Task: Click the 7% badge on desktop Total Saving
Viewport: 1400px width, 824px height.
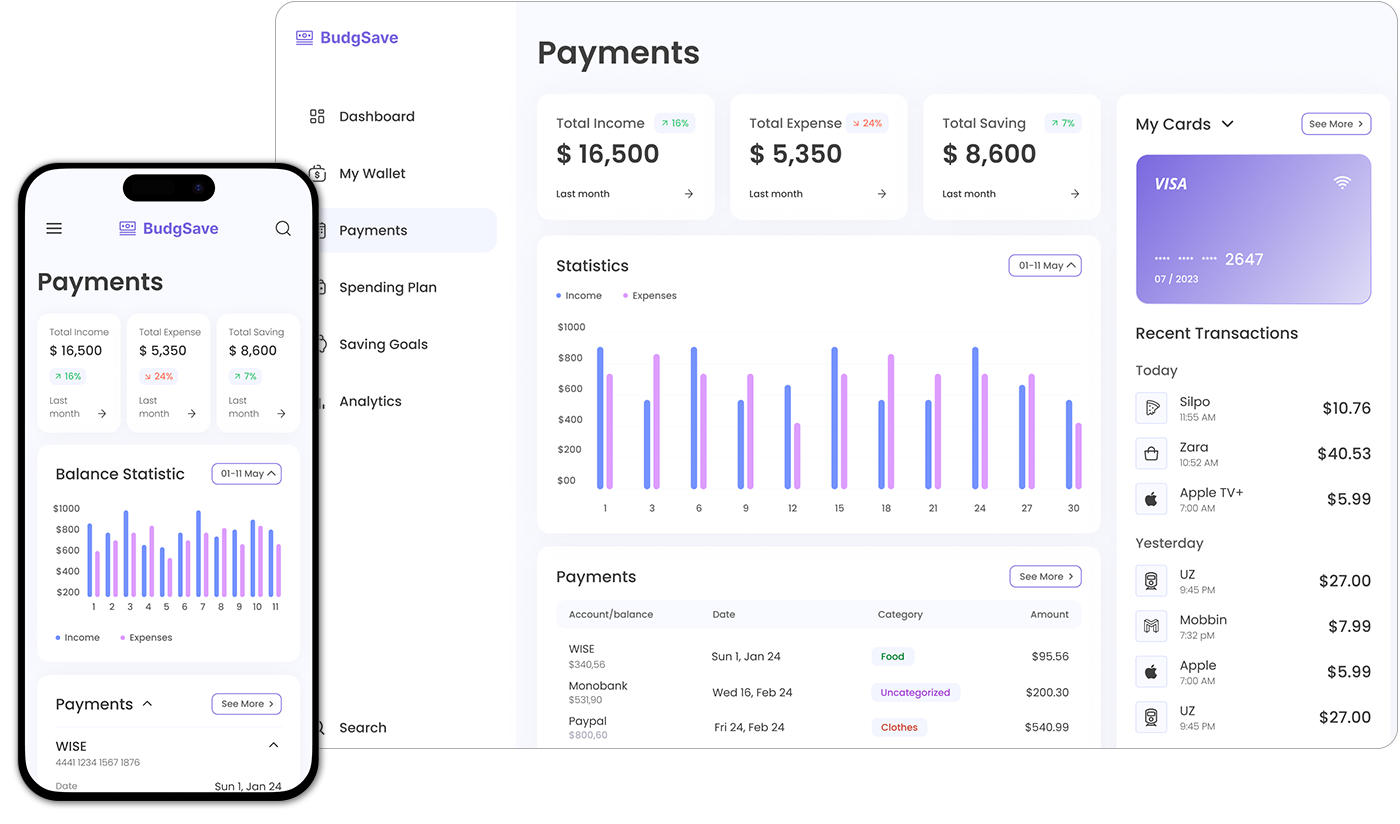Action: tap(1063, 123)
